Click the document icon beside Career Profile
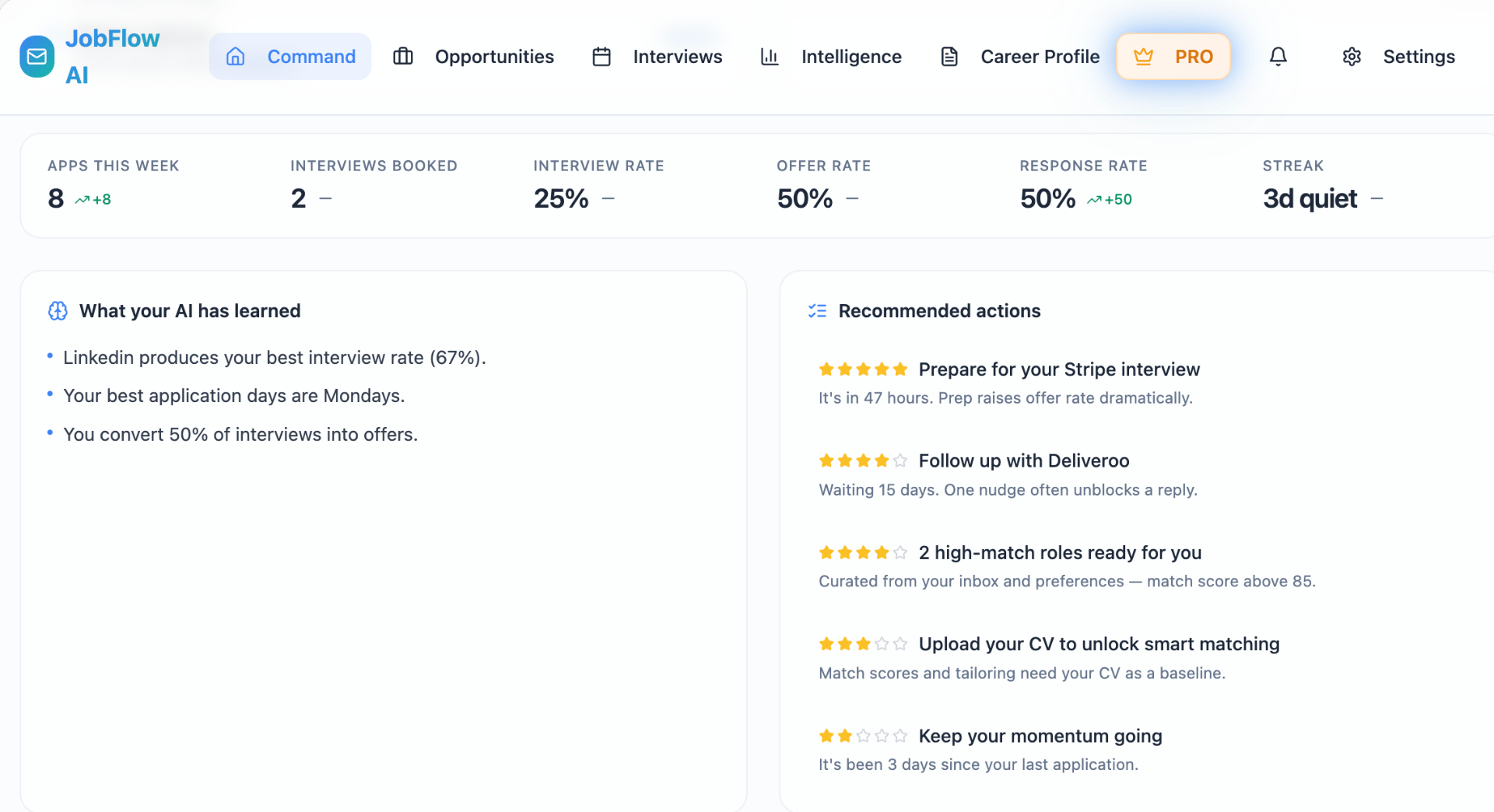Image resolution: width=1494 pixels, height=812 pixels. click(x=949, y=57)
